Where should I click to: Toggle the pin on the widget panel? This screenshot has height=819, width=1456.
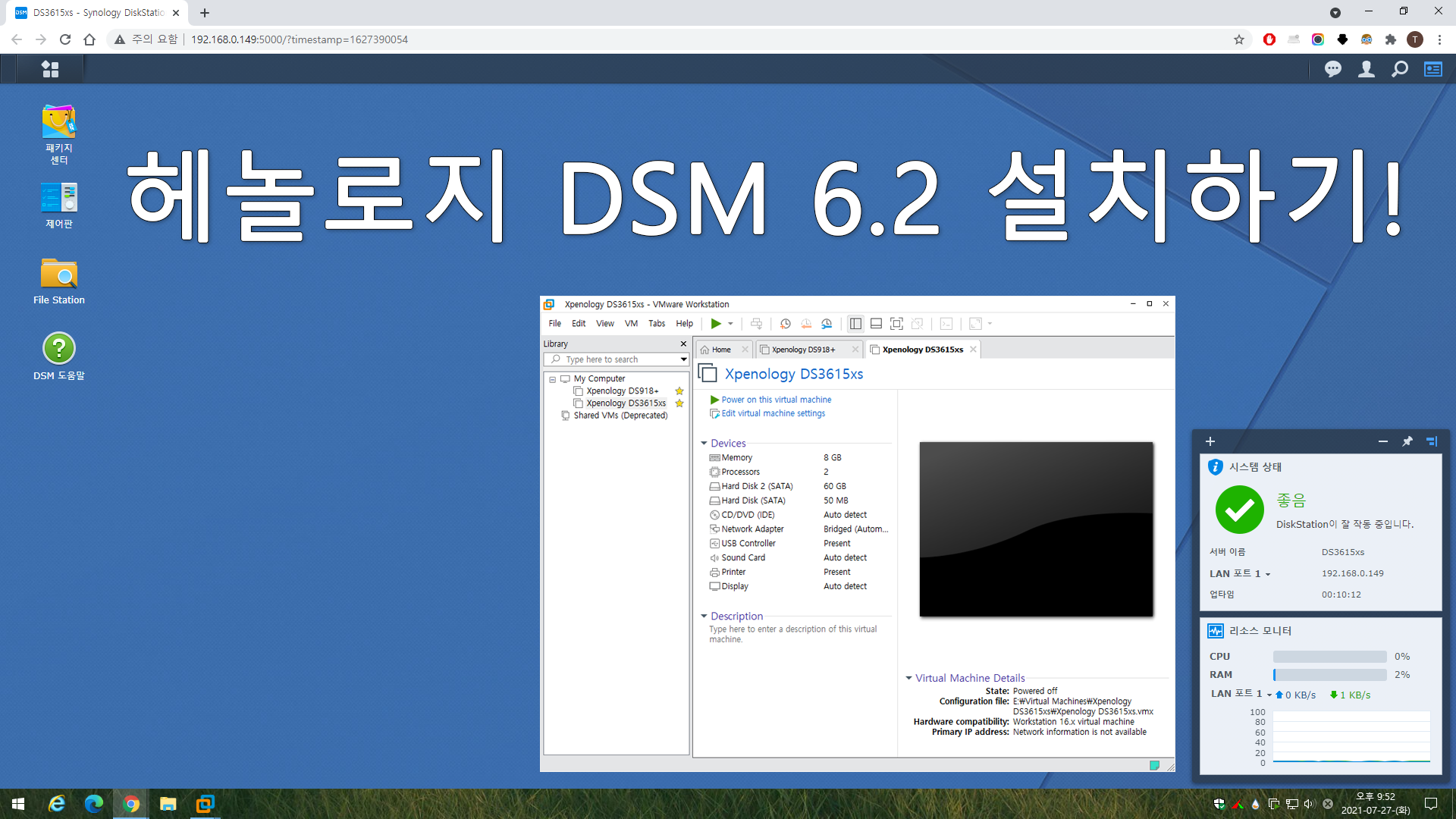tap(1407, 441)
